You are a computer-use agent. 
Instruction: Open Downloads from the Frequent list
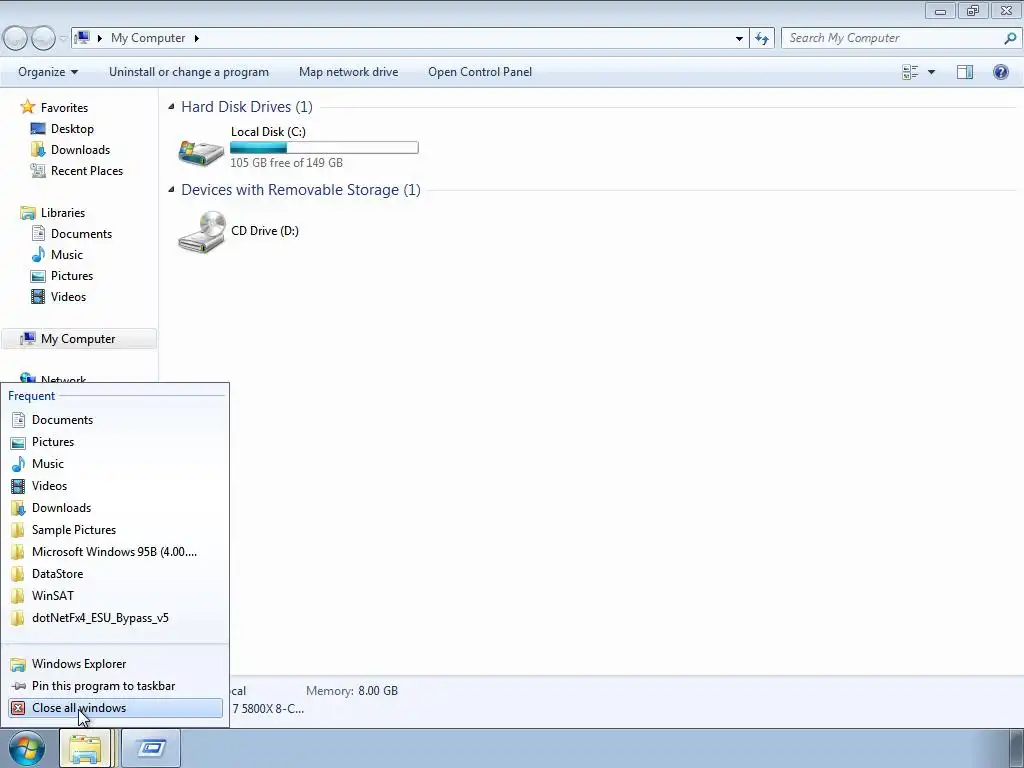coord(115,508)
